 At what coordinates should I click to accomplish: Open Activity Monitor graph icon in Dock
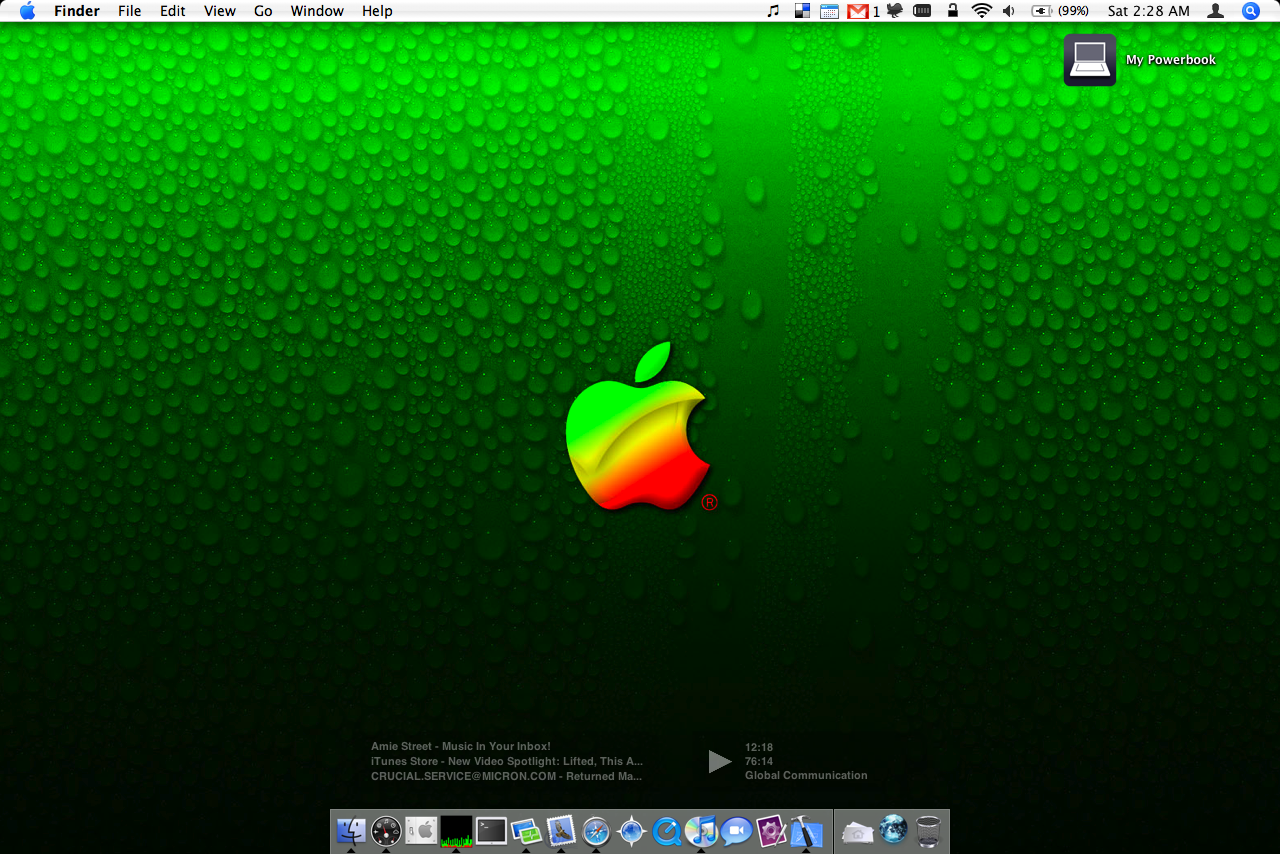pyautogui.click(x=456, y=831)
